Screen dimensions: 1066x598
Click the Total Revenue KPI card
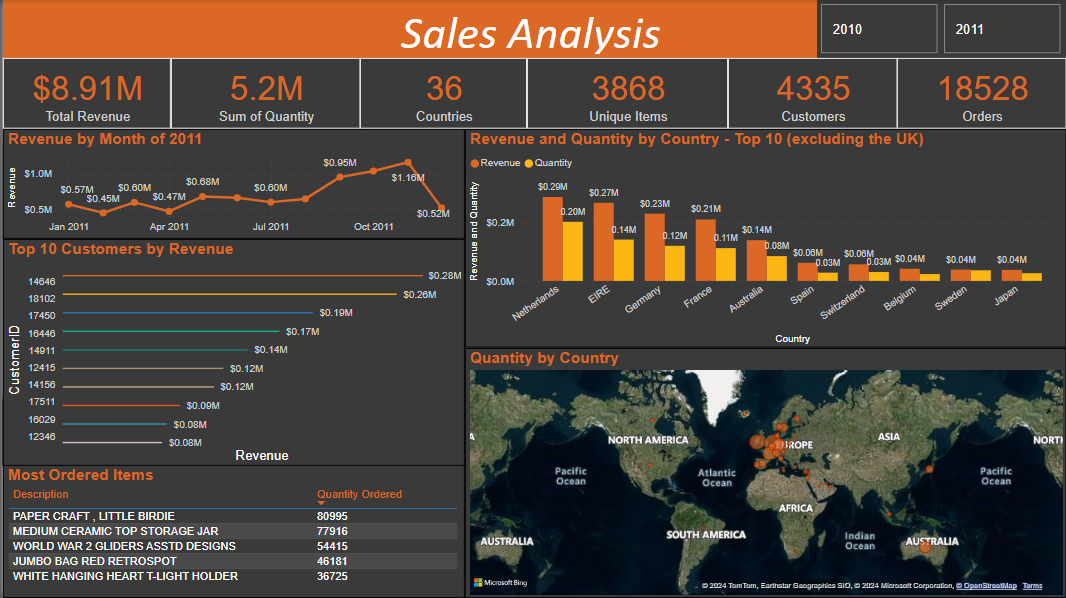85,93
